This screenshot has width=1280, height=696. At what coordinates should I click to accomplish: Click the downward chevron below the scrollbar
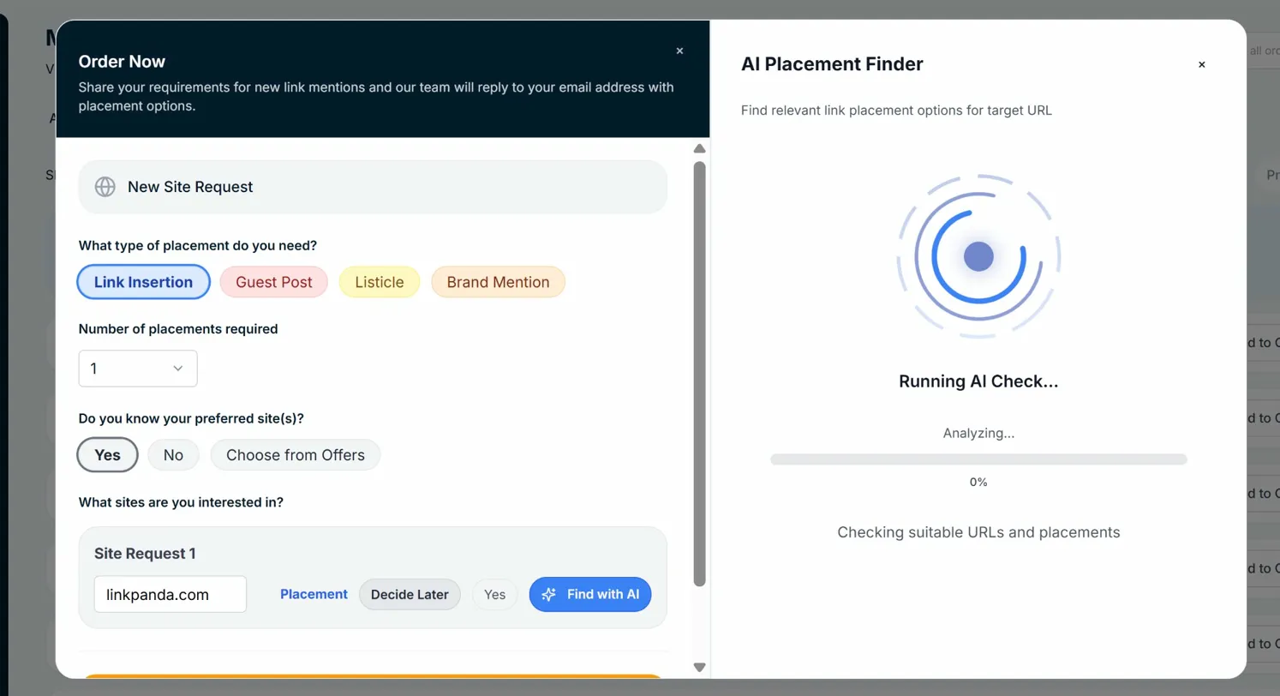[x=699, y=666]
